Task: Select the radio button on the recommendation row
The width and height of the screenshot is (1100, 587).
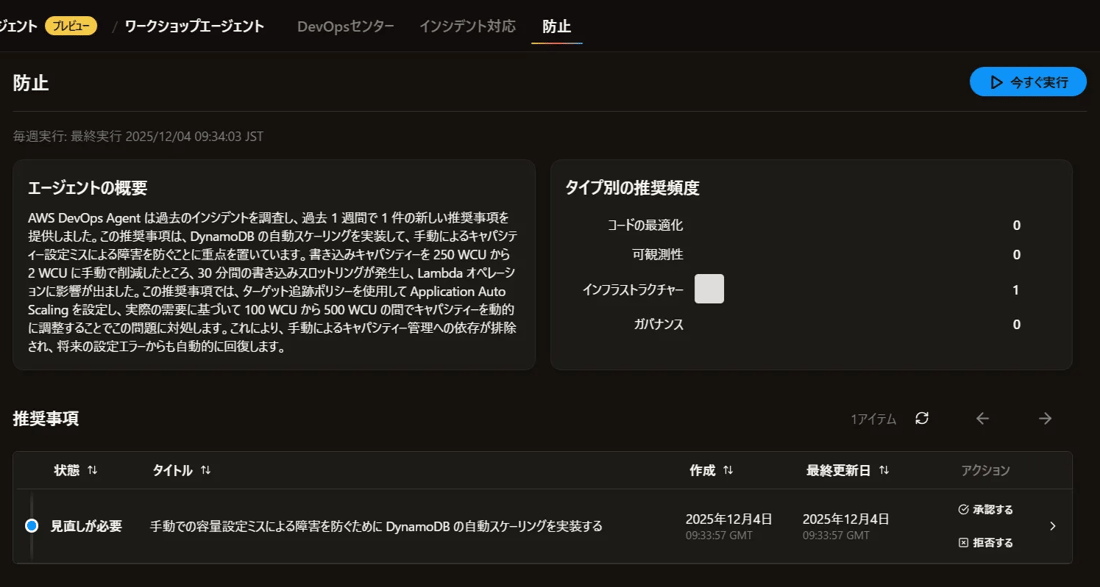Action: point(31,525)
